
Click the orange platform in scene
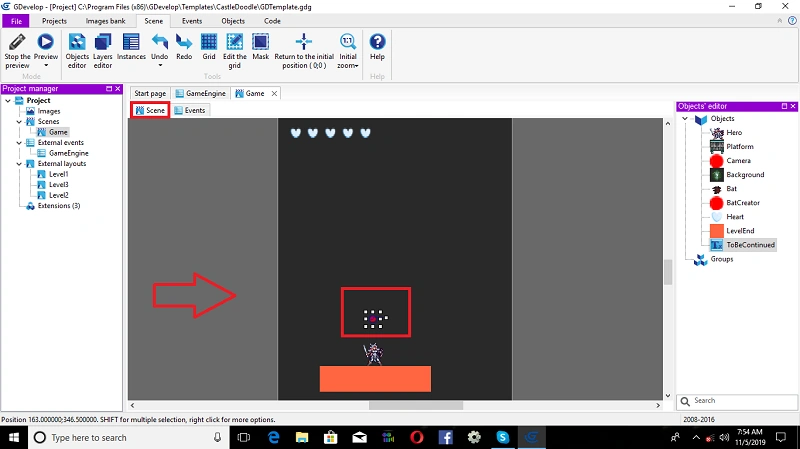[375, 379]
